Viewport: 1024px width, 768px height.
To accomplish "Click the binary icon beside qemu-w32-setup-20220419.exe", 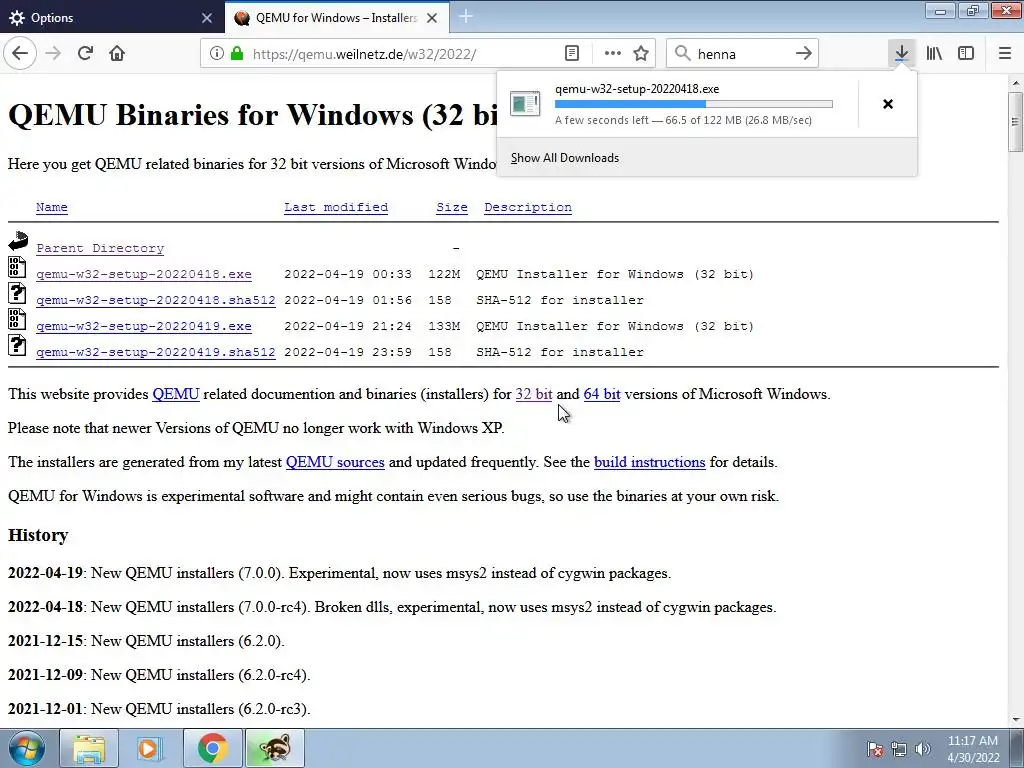I will tap(17, 319).
